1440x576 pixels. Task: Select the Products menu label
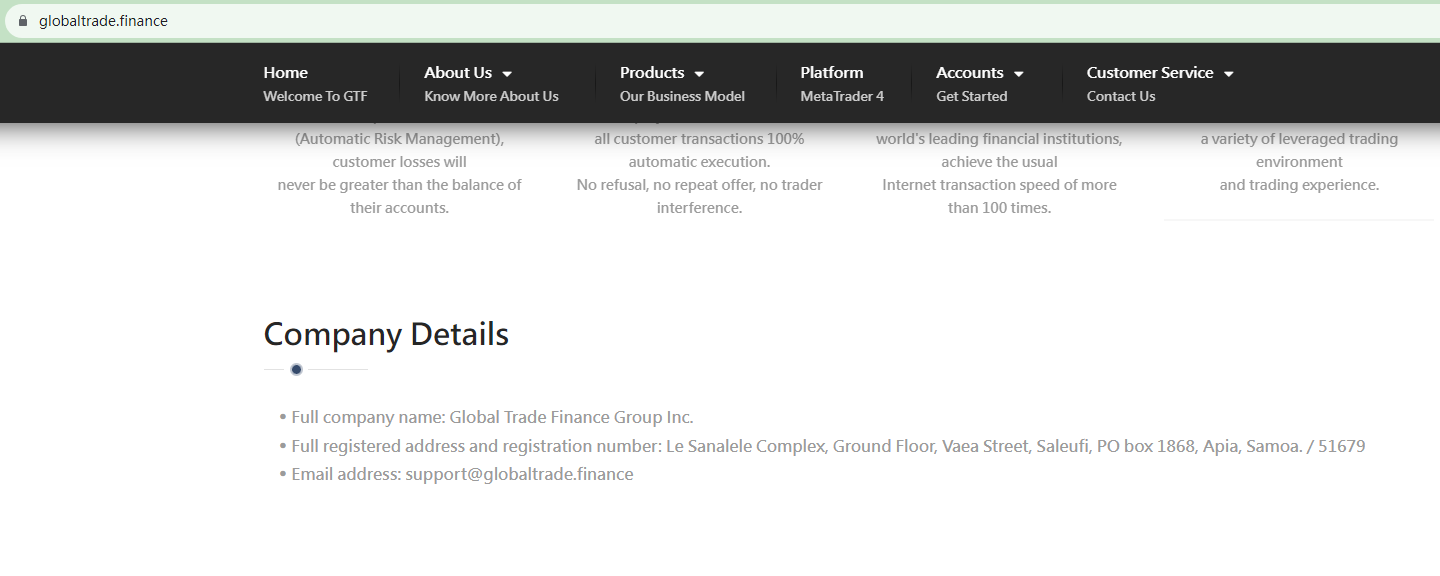[x=652, y=72]
